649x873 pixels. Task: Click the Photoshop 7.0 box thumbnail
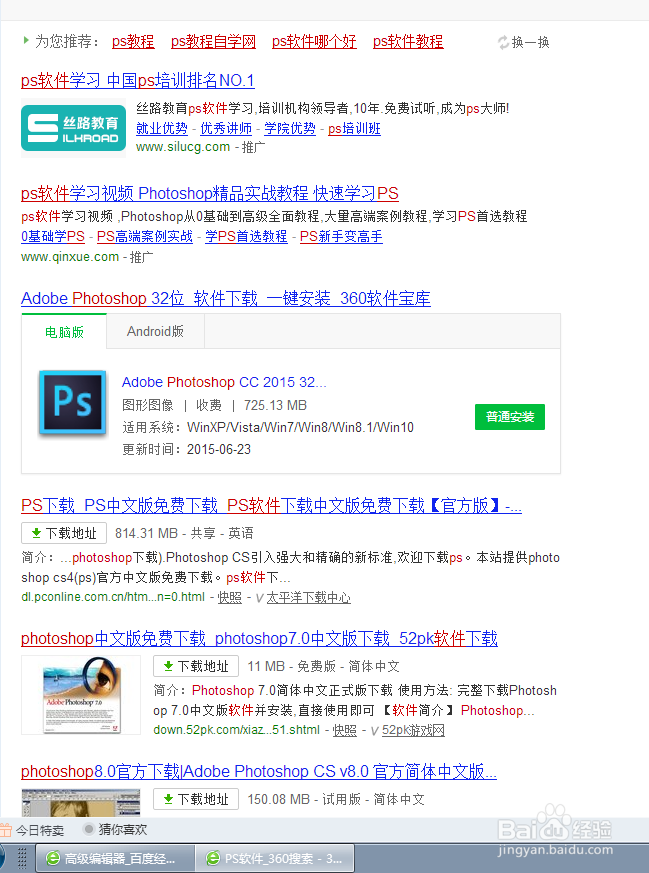[x=81, y=695]
